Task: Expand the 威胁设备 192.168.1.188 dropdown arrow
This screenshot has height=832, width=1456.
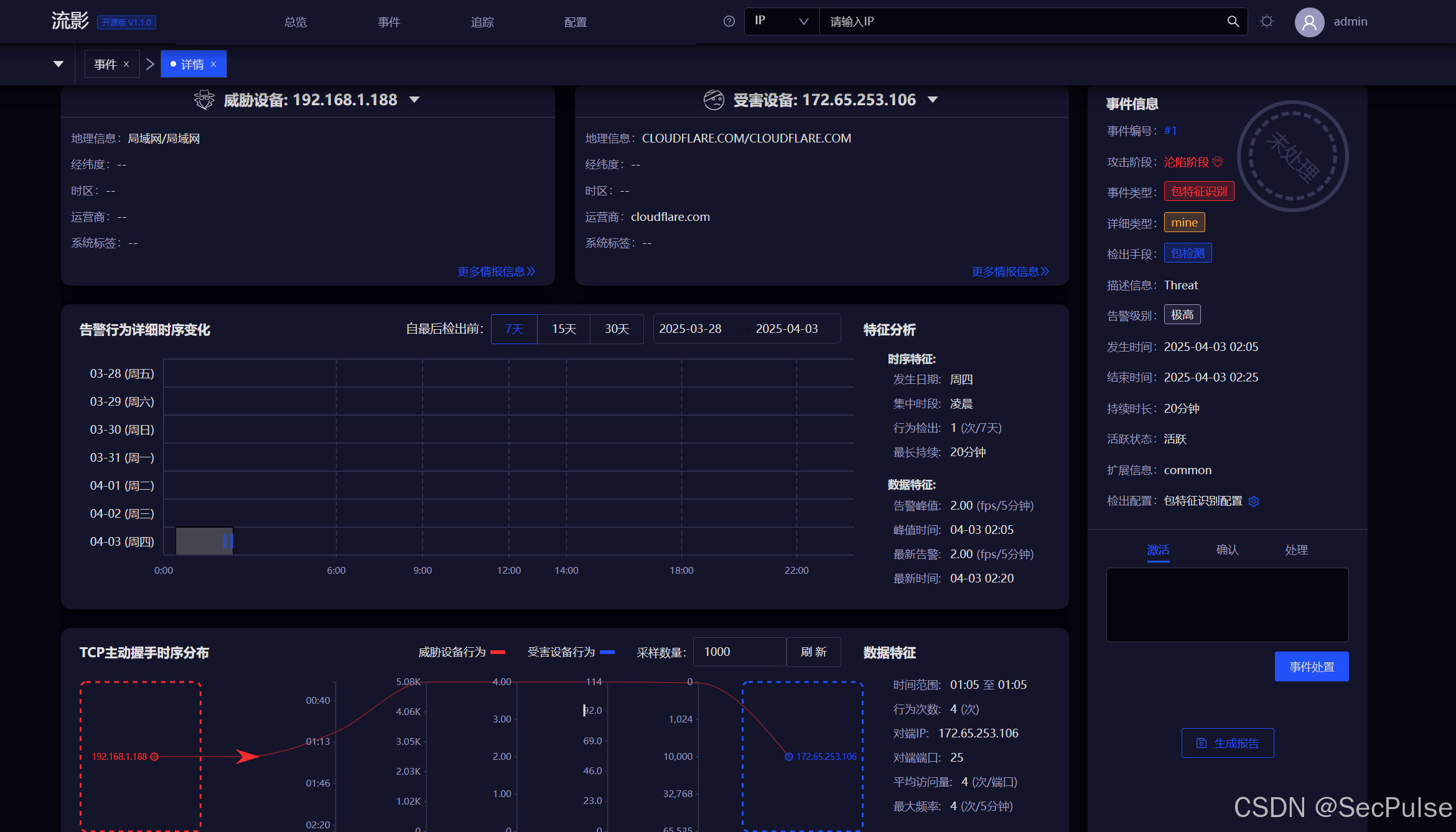Action: coord(414,100)
